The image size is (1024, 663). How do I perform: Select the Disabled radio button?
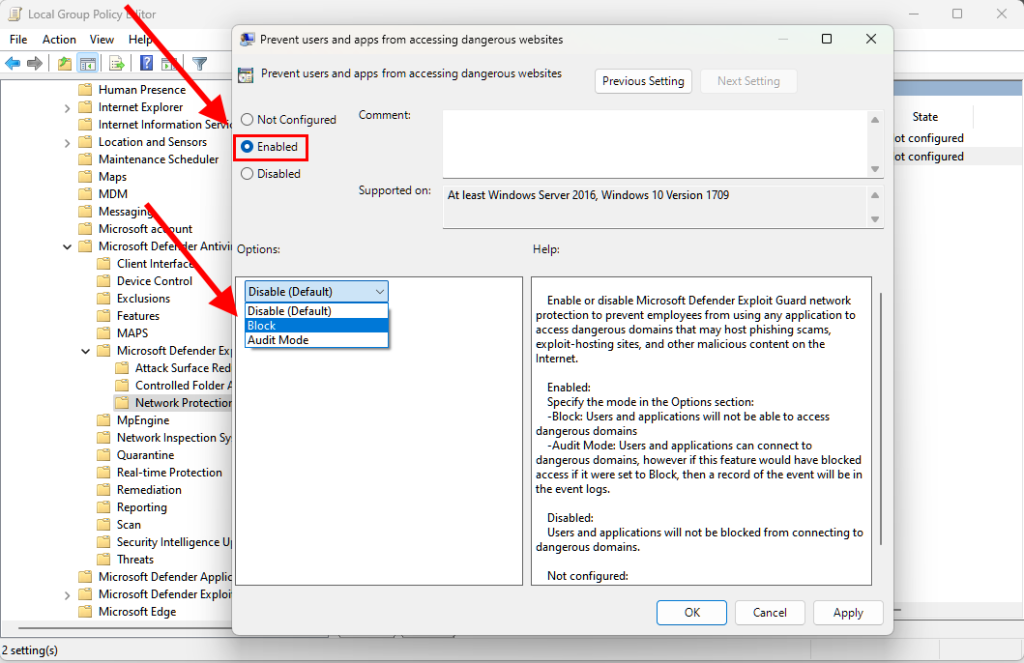click(247, 174)
